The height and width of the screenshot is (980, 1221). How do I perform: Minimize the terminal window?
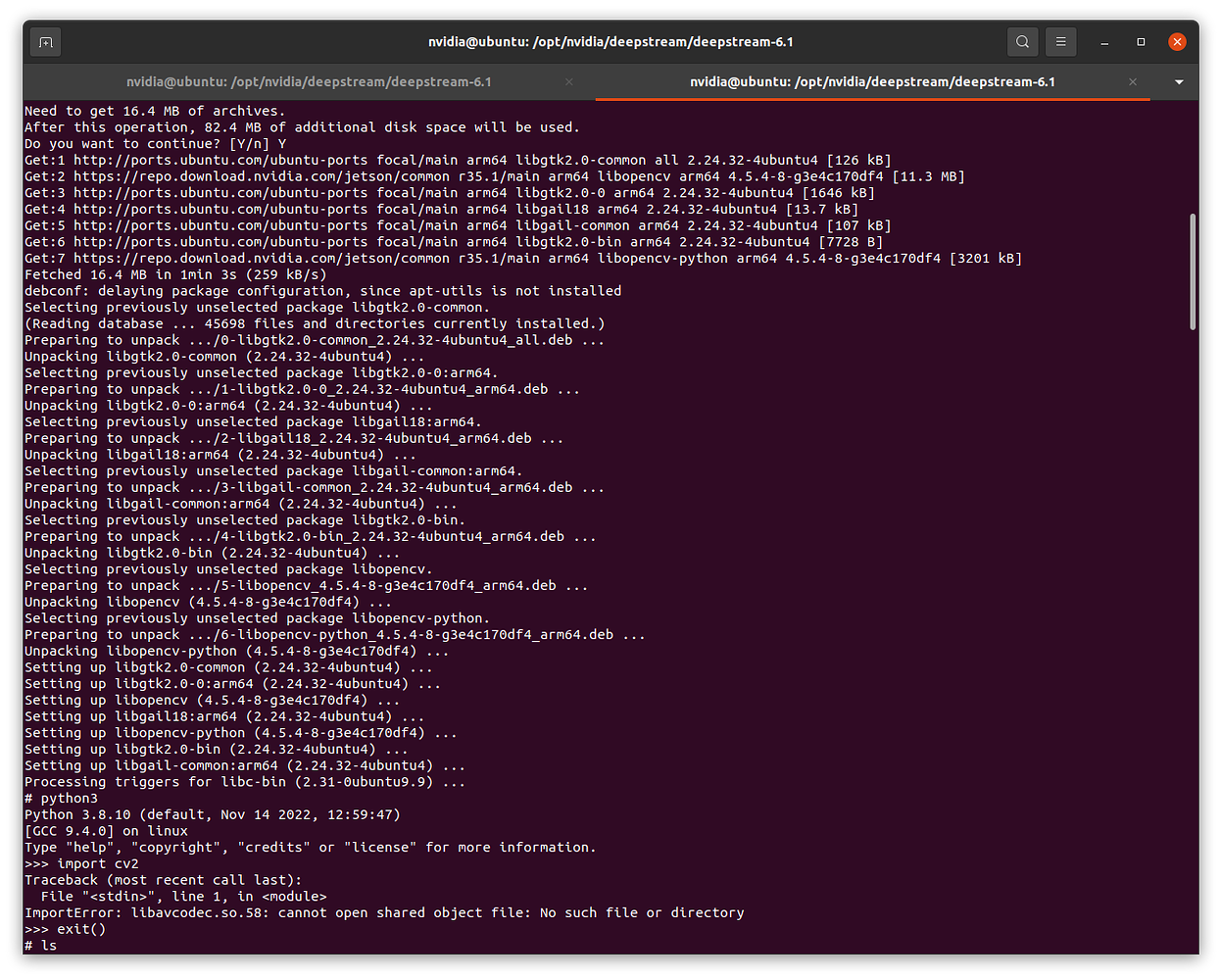pyautogui.click(x=1104, y=42)
